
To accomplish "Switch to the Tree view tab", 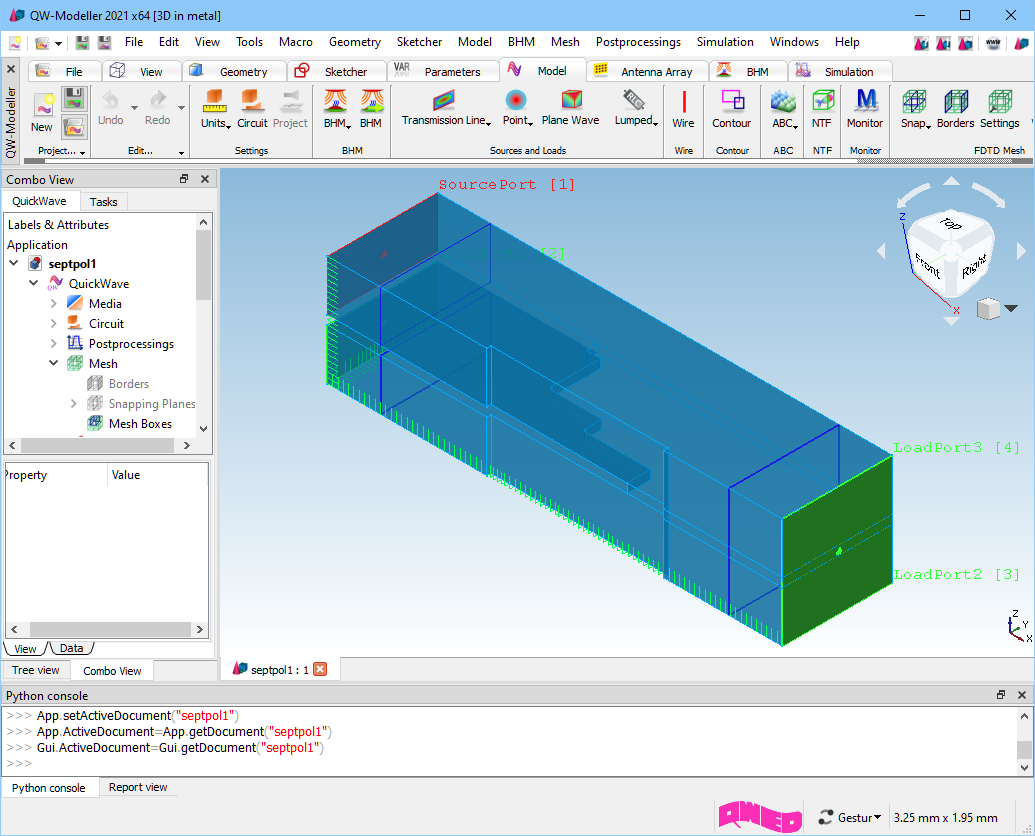I will 36,670.
